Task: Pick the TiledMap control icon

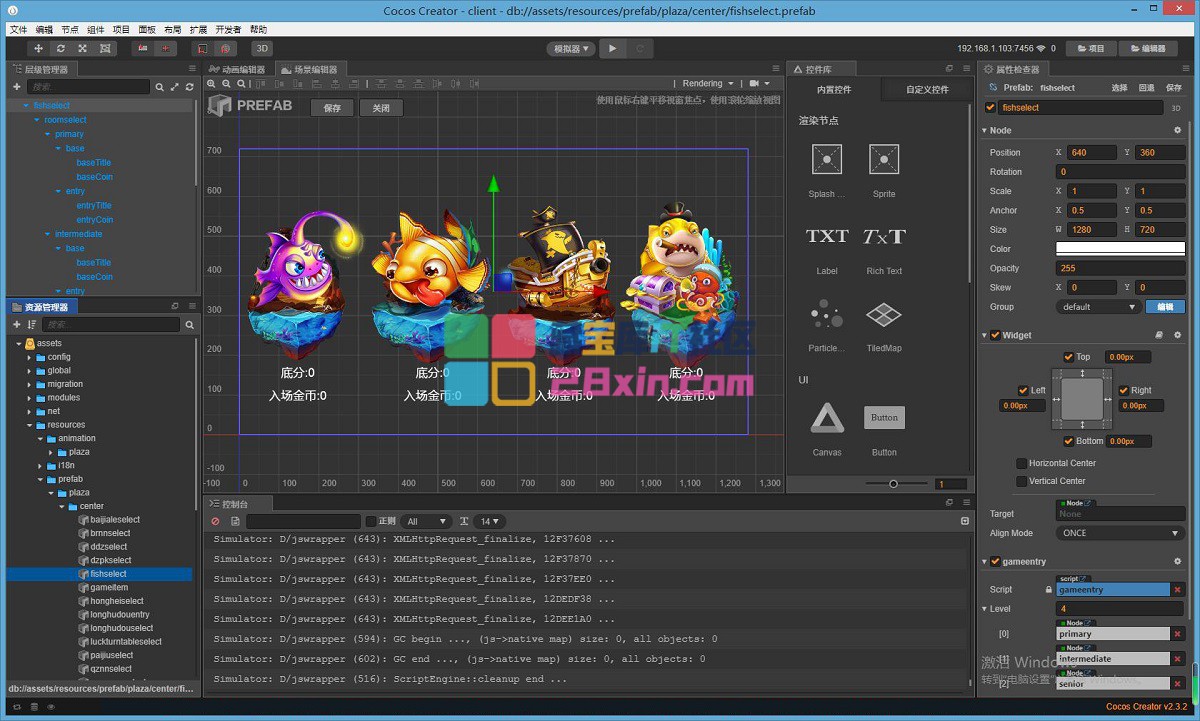Action: coord(884,315)
